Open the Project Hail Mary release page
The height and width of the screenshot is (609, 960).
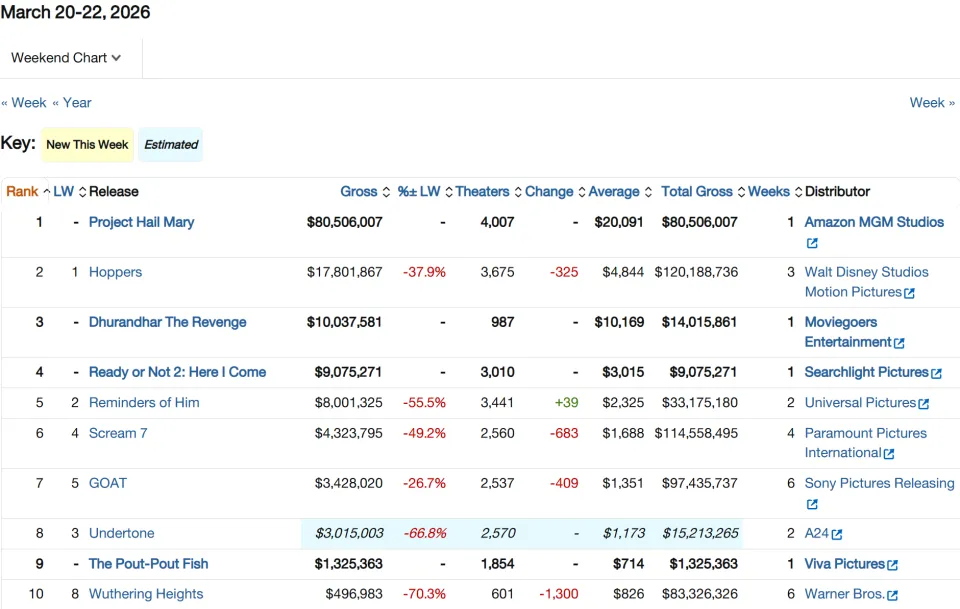click(141, 222)
